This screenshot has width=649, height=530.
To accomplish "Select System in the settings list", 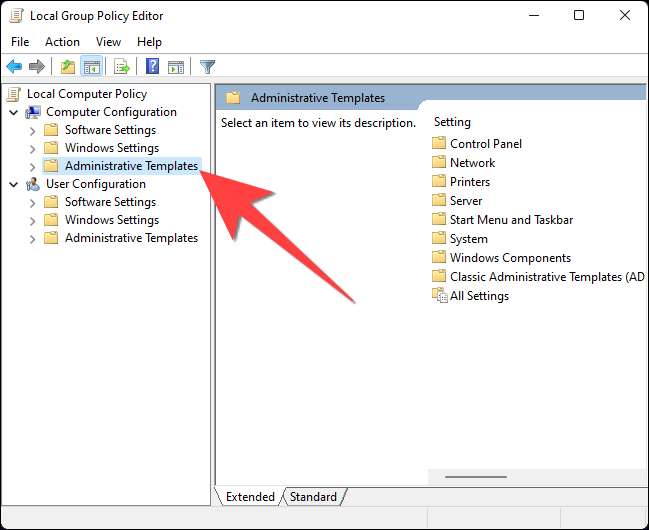I will 469,239.
